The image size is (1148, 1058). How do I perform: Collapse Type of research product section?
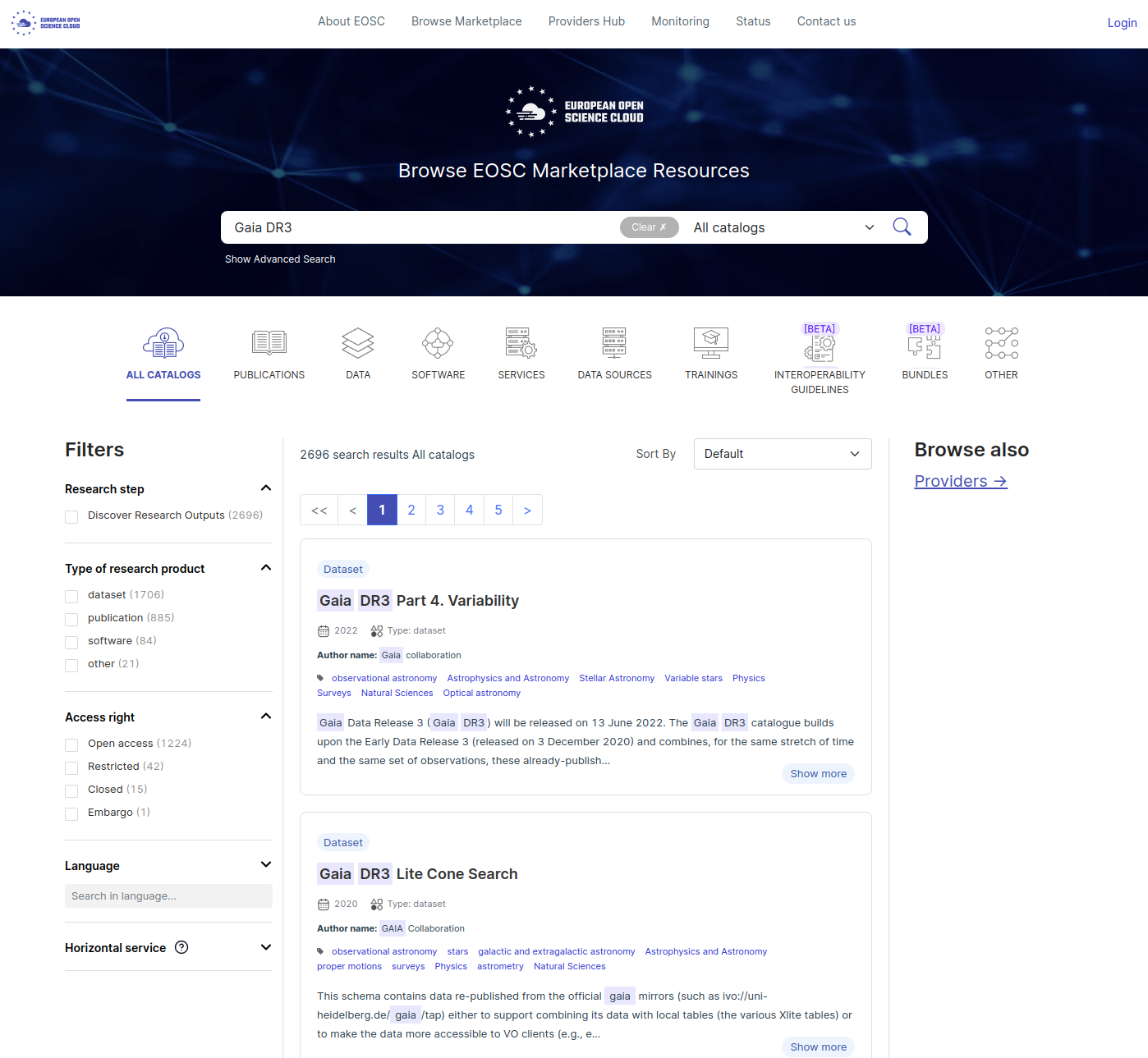(x=266, y=568)
